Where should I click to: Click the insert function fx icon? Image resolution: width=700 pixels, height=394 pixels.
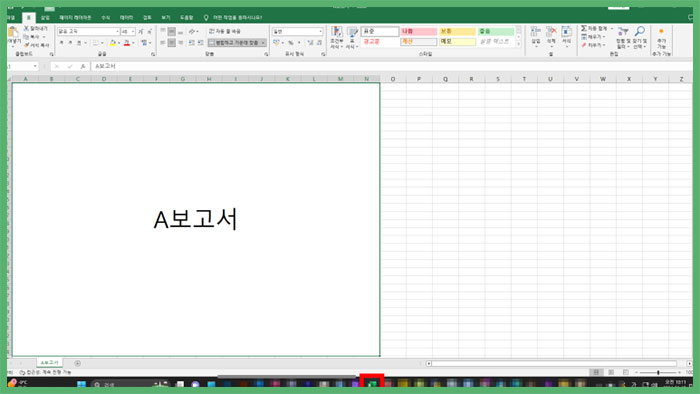83,66
